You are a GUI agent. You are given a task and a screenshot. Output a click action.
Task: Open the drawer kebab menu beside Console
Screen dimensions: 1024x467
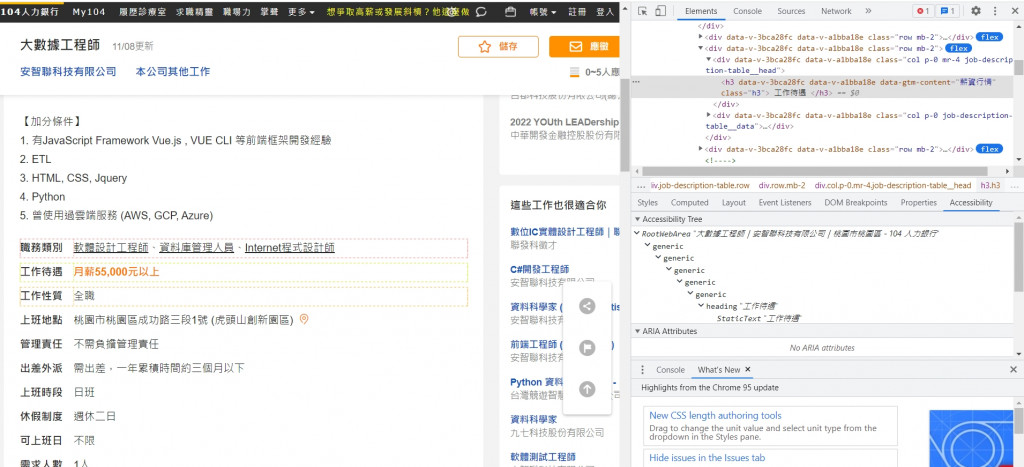click(643, 370)
